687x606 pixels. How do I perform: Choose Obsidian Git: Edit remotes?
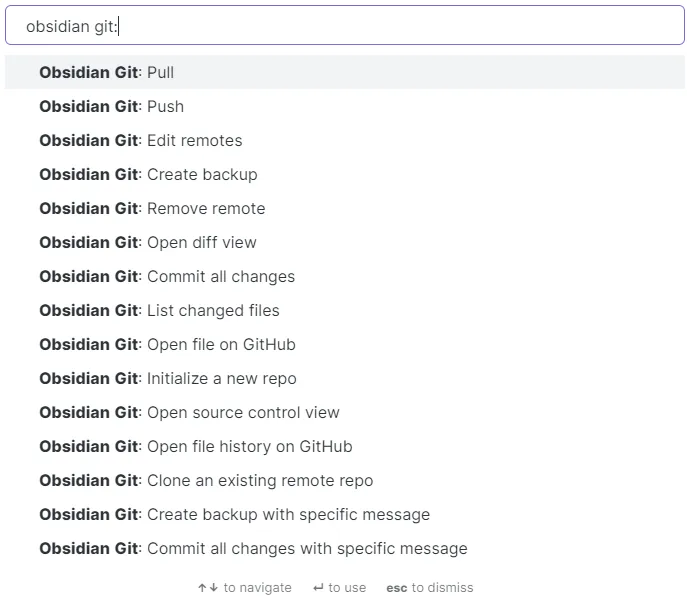pyautogui.click(x=140, y=140)
